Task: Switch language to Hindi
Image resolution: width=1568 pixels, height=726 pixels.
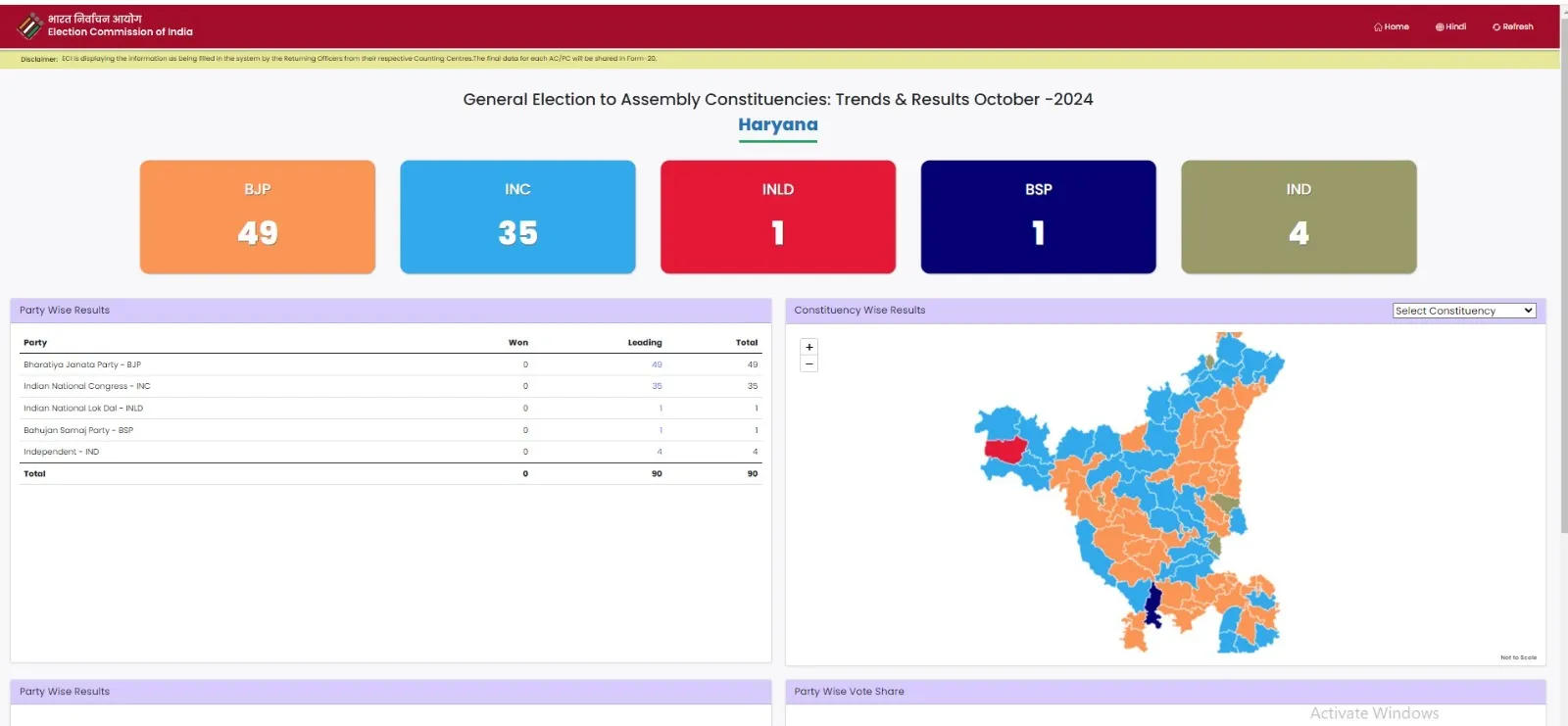Action: tap(1451, 26)
